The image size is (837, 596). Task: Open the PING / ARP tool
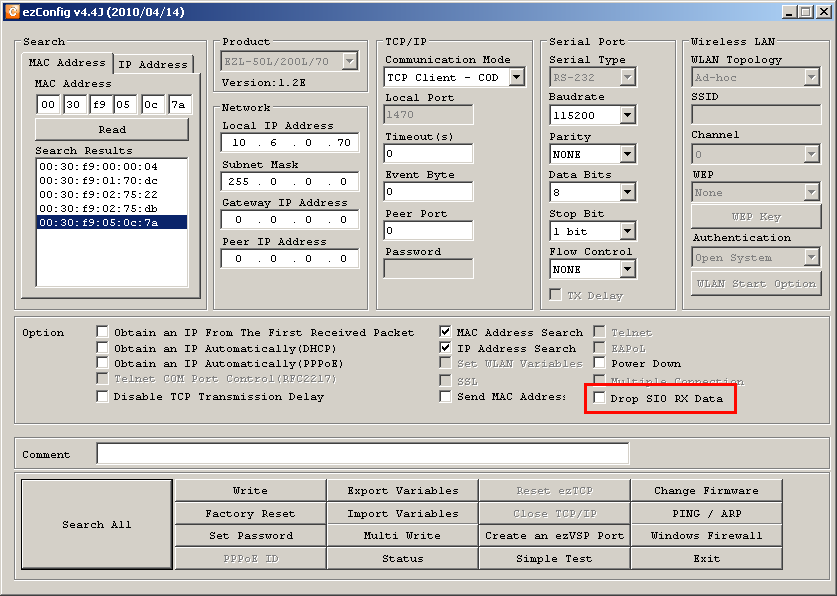[x=707, y=513]
